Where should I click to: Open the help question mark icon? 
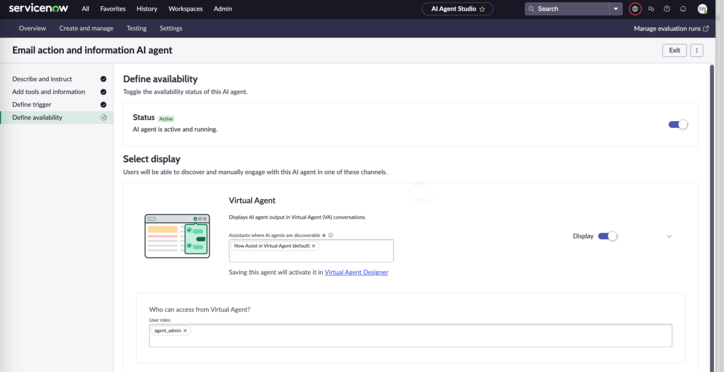[x=667, y=9]
